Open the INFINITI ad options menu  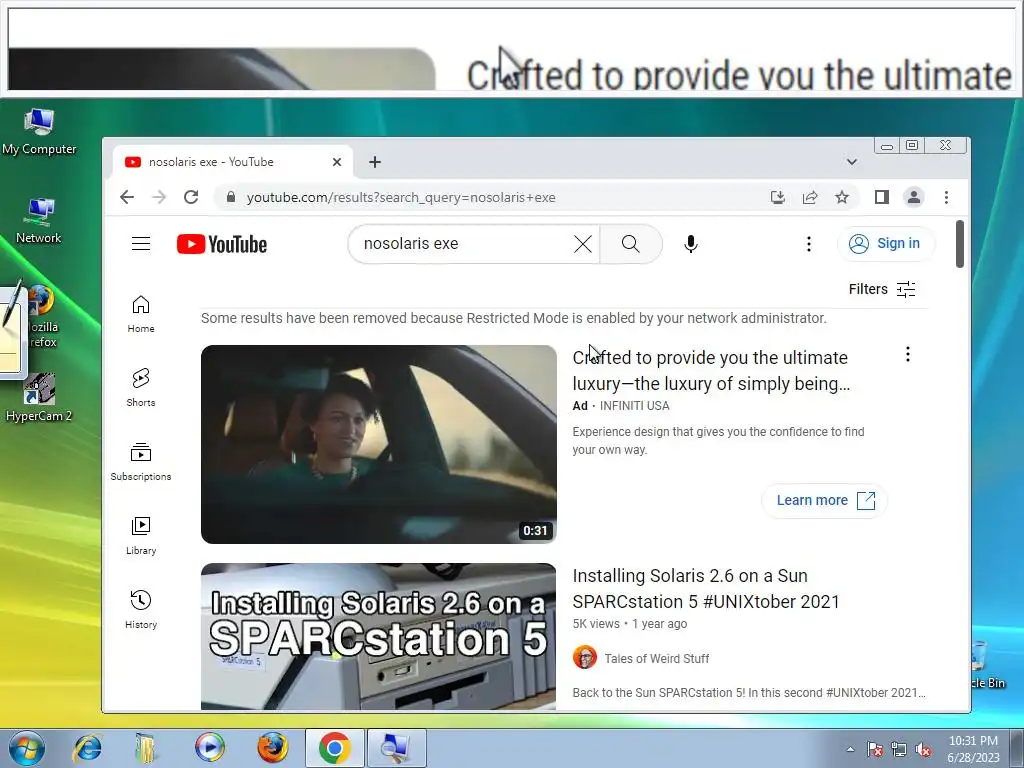tap(908, 355)
